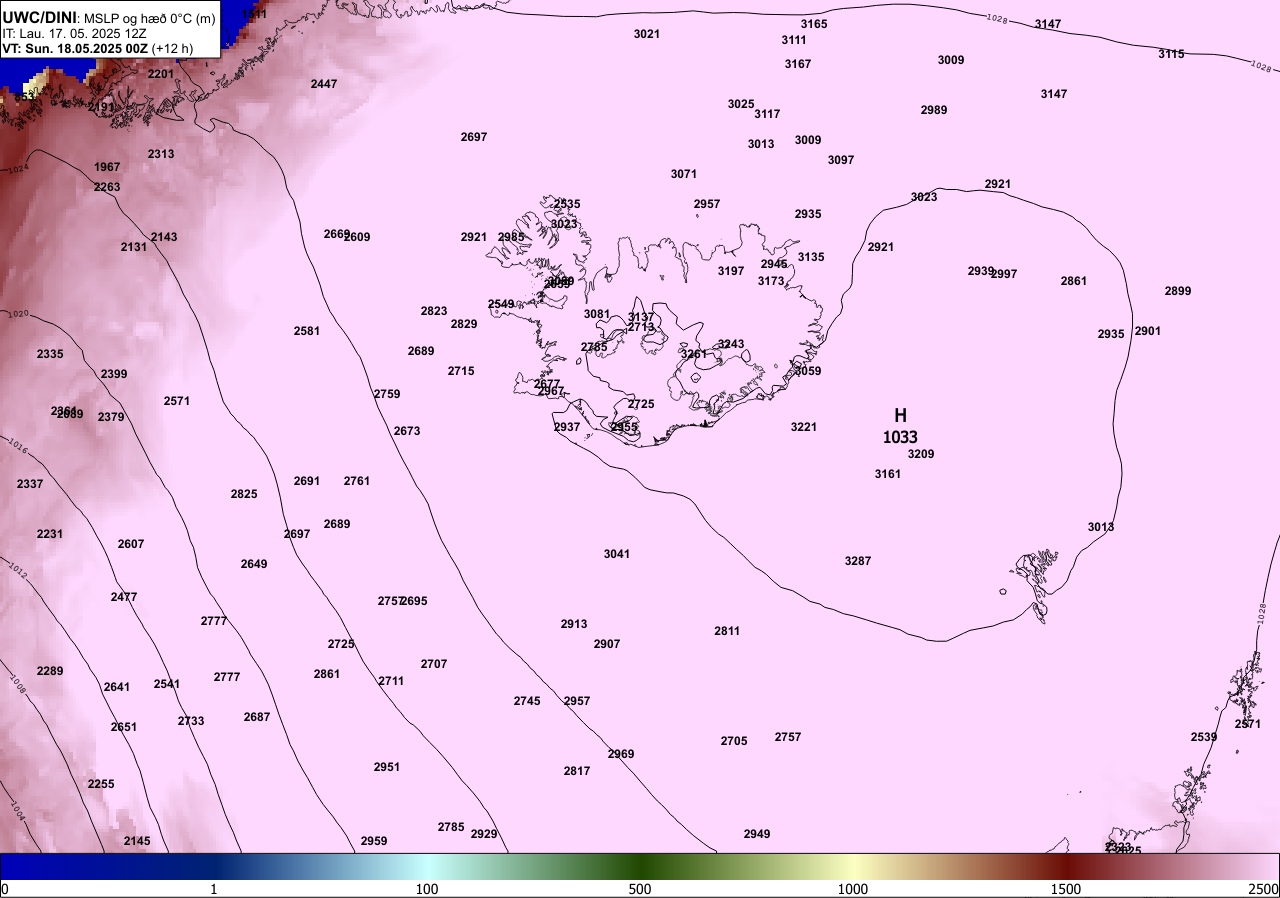1280x898 pixels.
Task: Click the H high-pressure marker
Action: [x=900, y=415]
